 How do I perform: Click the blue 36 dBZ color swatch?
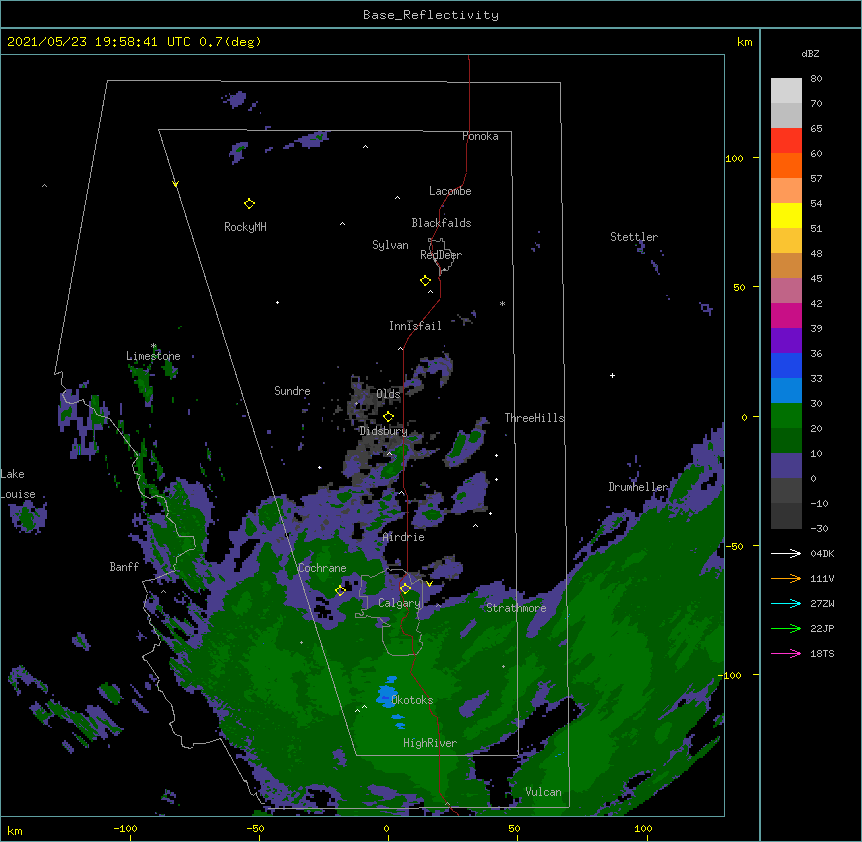(786, 365)
